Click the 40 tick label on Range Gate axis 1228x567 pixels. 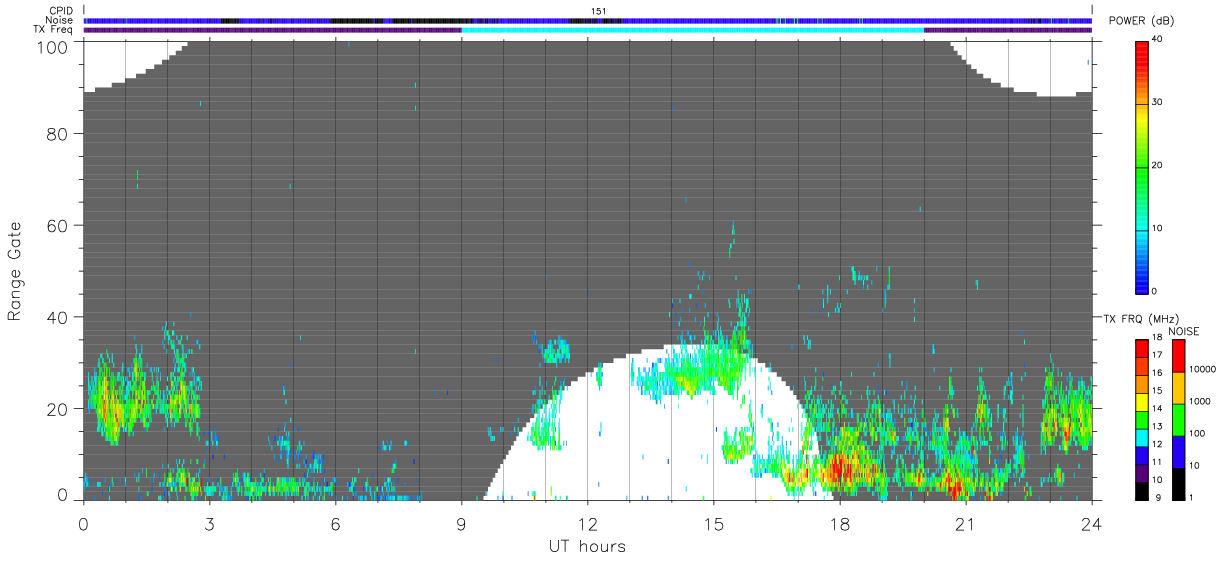[x=58, y=317]
